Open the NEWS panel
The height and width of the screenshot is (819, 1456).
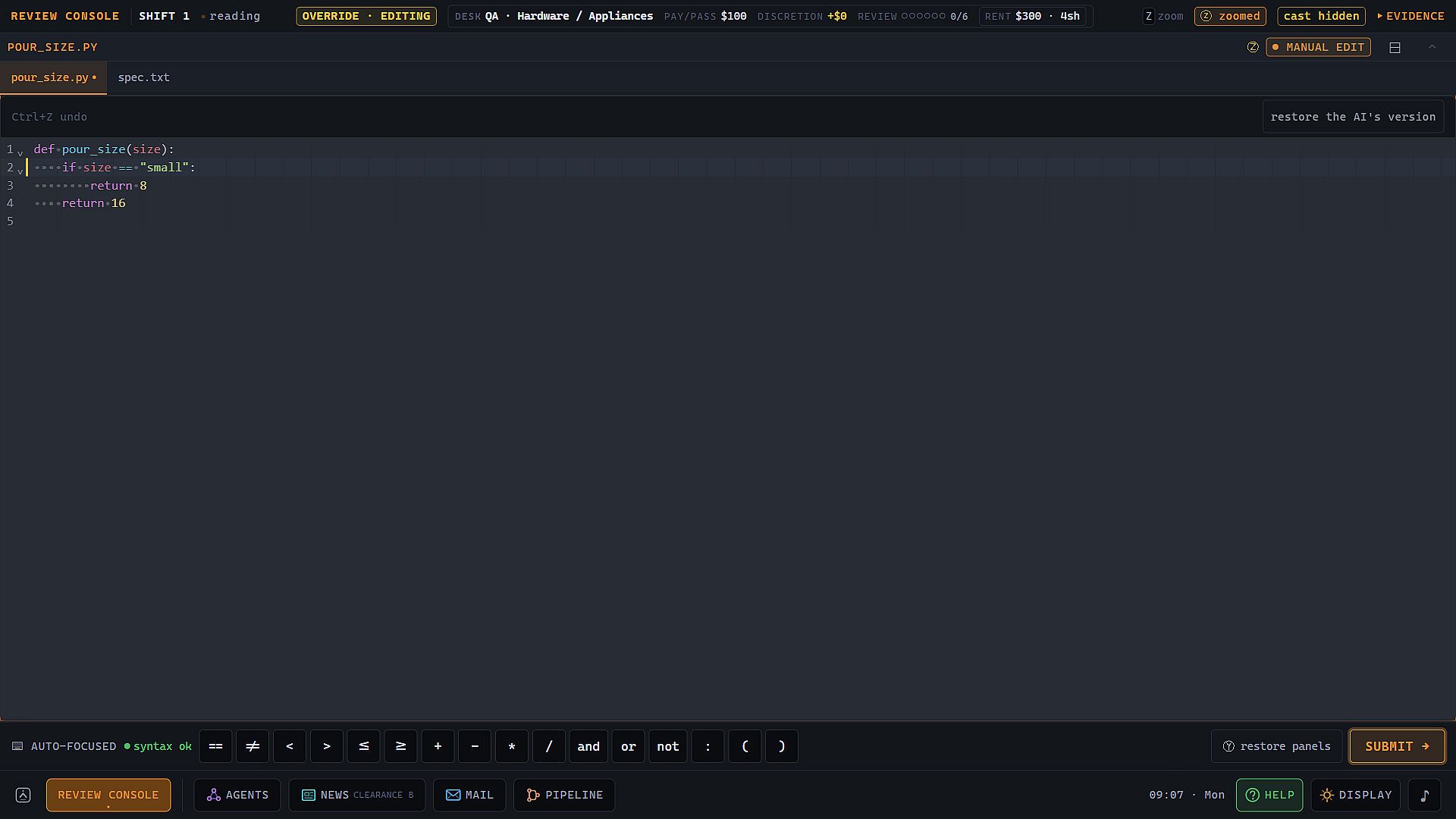click(357, 795)
